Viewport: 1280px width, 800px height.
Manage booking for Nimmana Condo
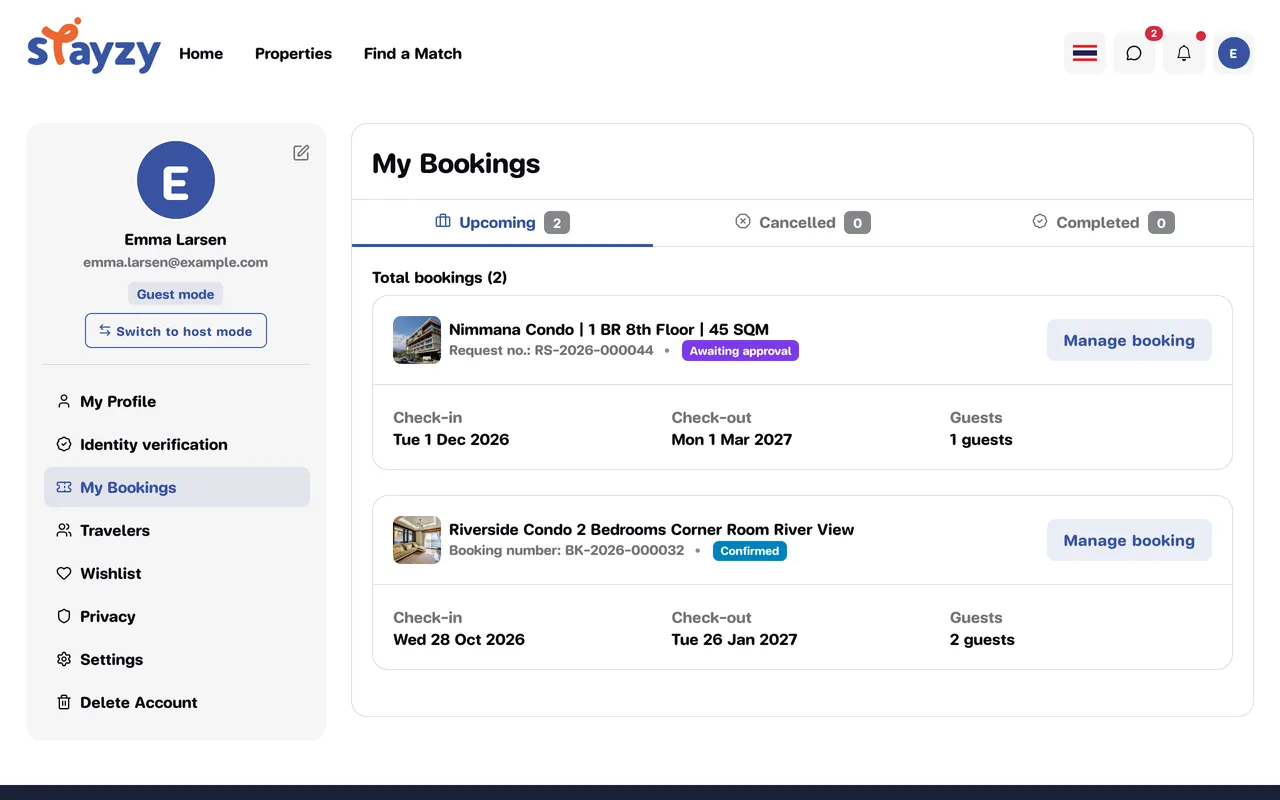(1129, 340)
